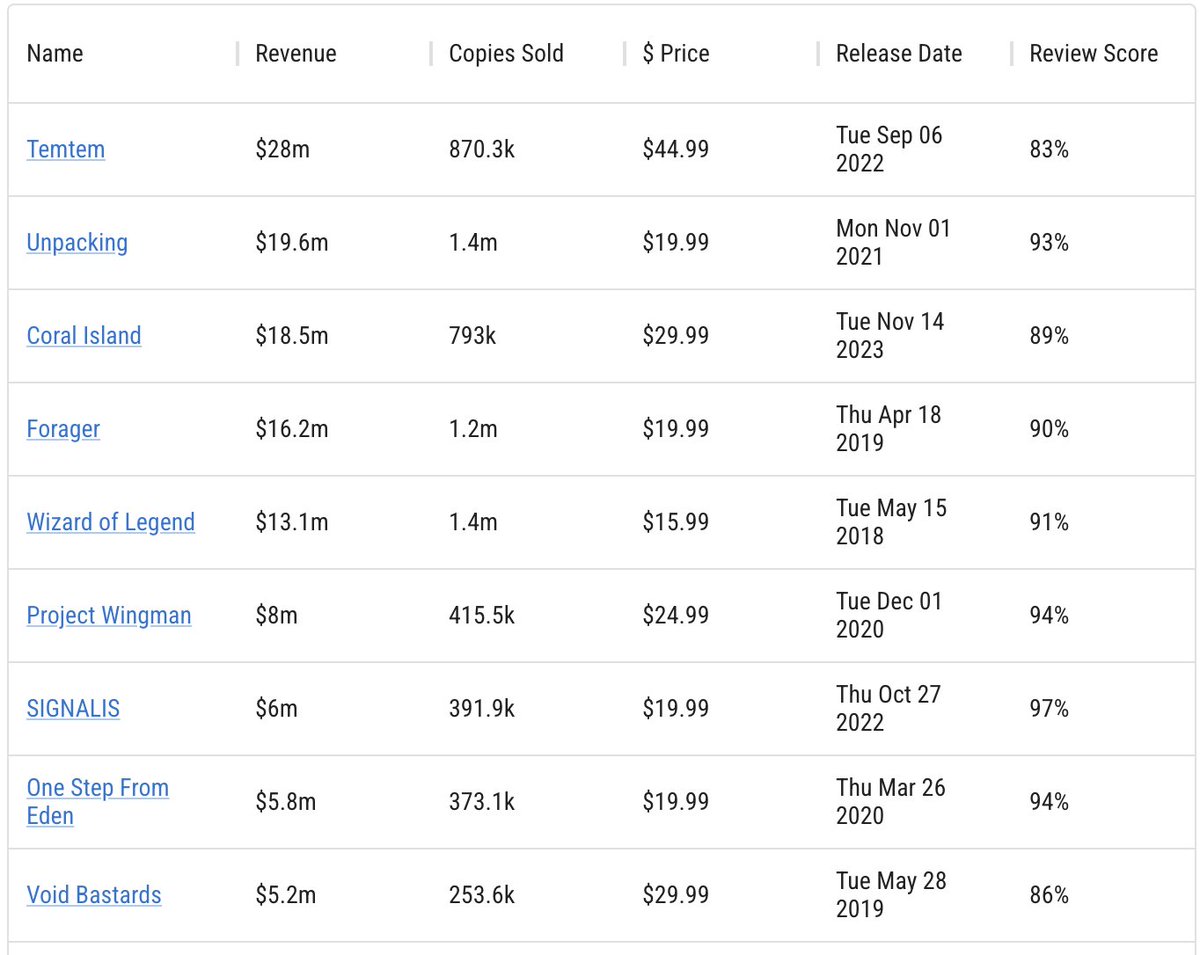Select the Mon Nov 01 2021 date
Image resolution: width=1200 pixels, height=955 pixels.
894,242
